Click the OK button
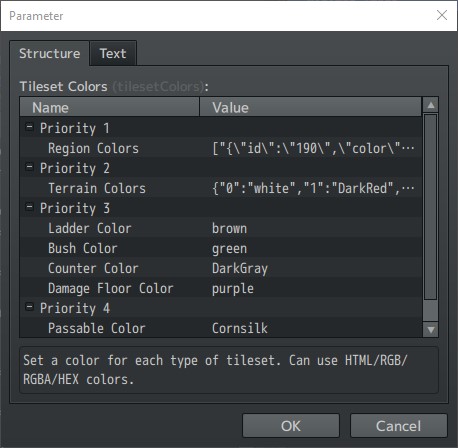 pyautogui.click(x=291, y=426)
